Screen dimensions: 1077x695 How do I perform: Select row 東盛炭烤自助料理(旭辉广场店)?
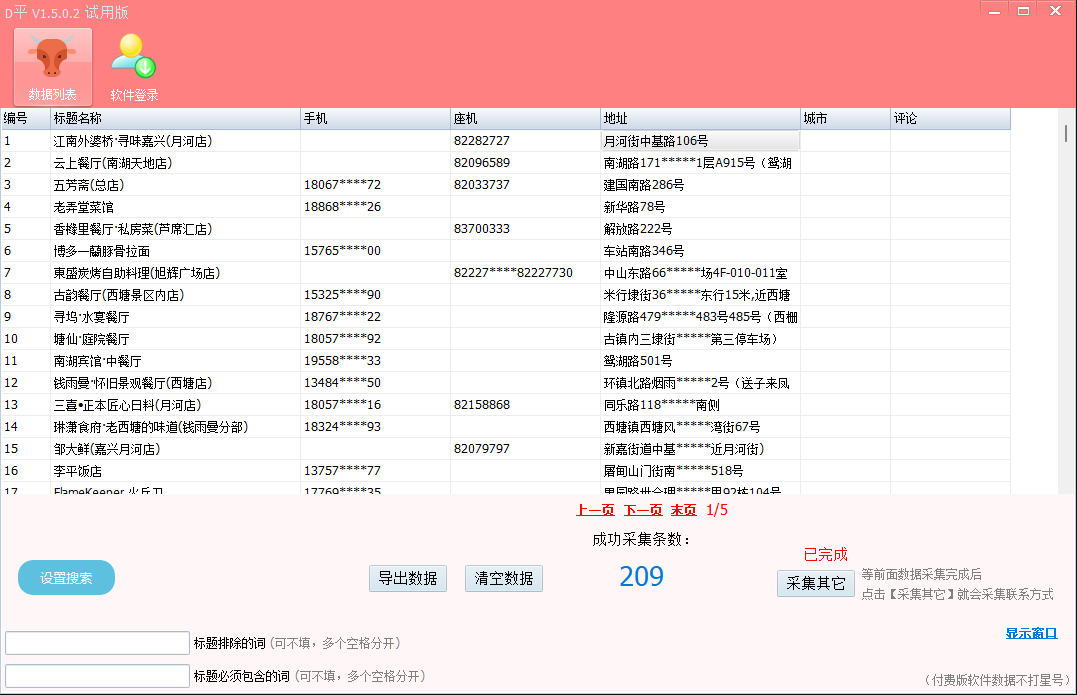[x=506, y=273]
